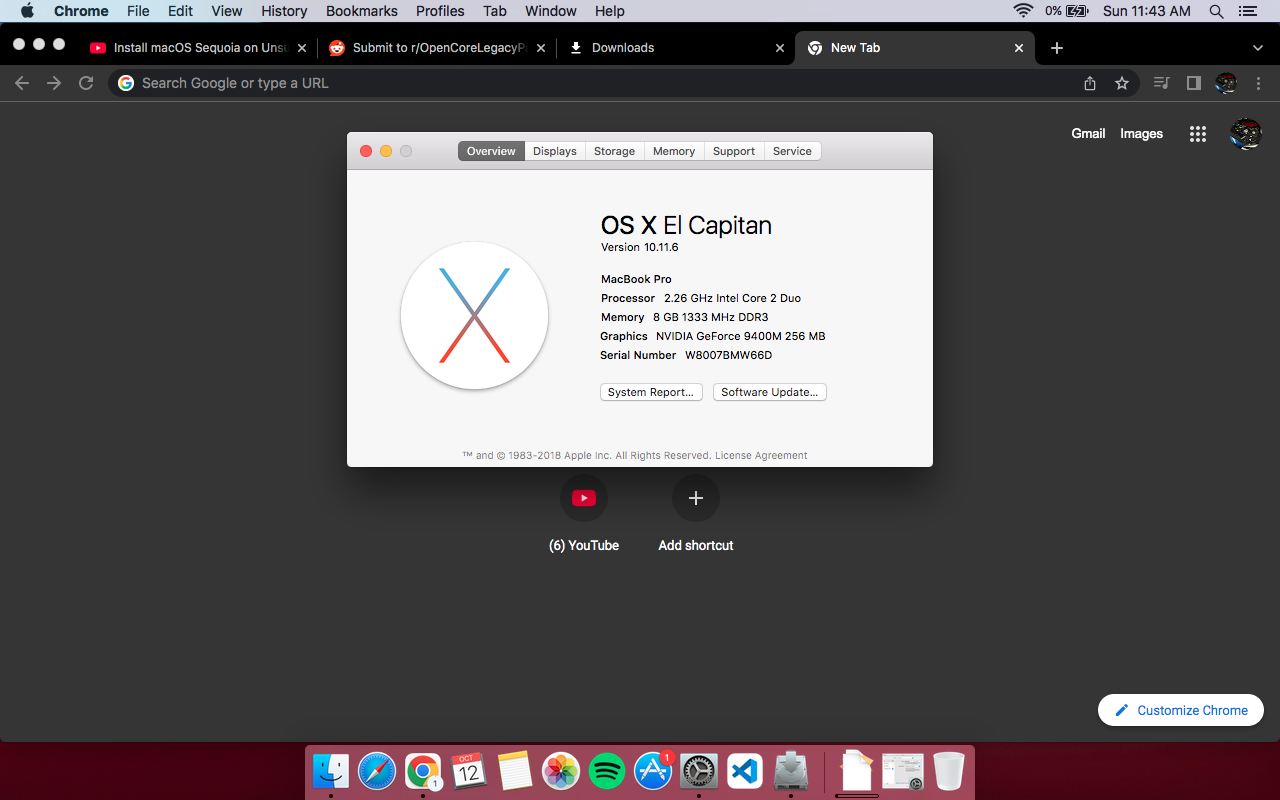Click the Add shortcut tile

click(x=696, y=515)
